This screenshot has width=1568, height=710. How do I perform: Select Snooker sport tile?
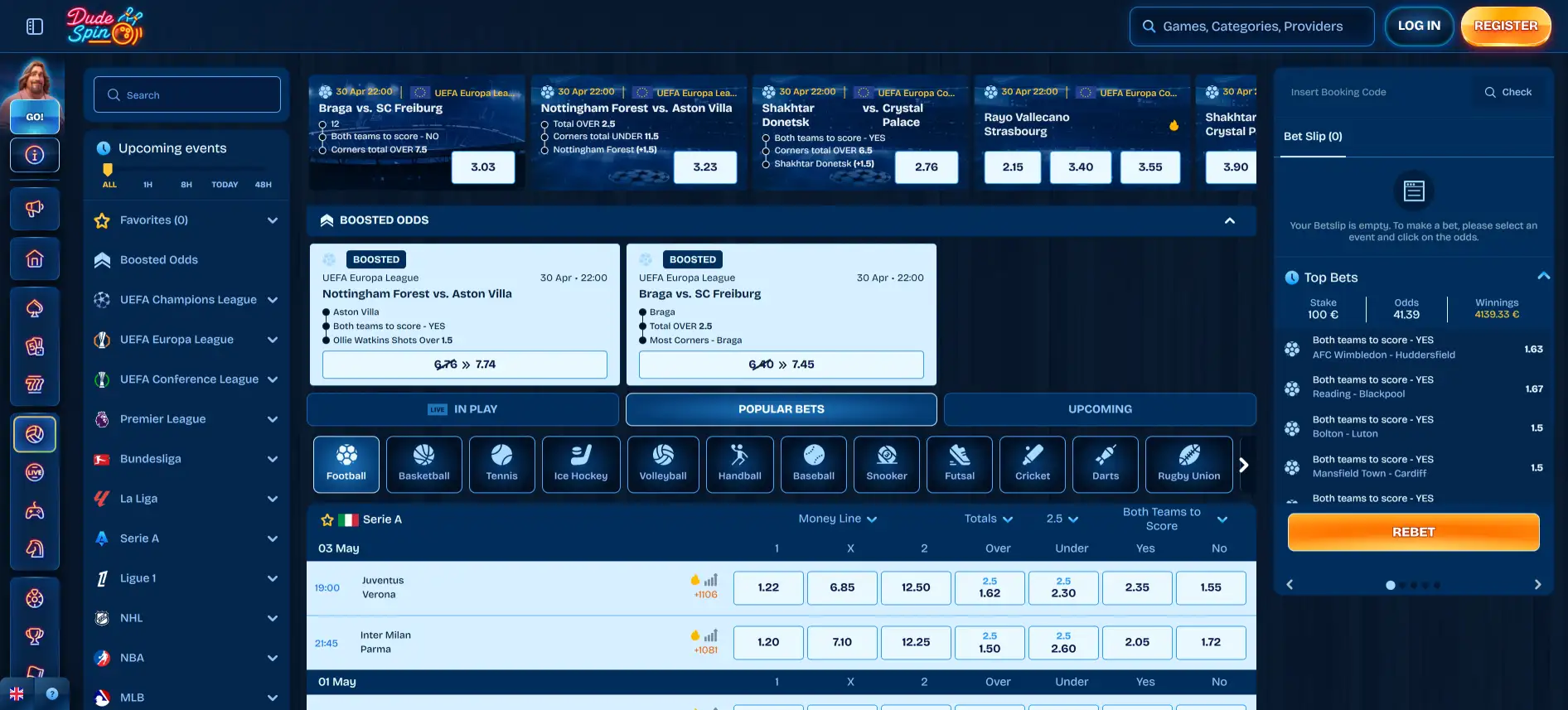pyautogui.click(x=887, y=465)
